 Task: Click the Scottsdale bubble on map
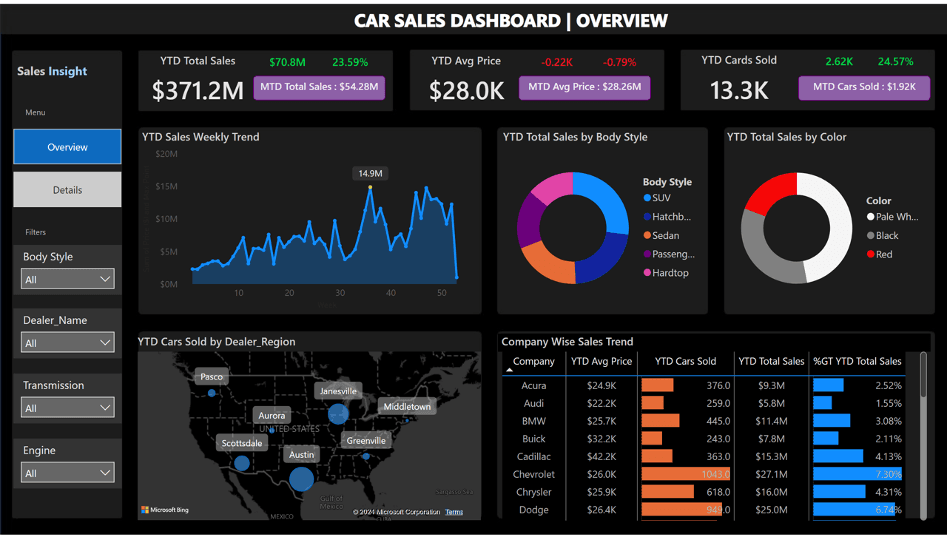(x=242, y=463)
